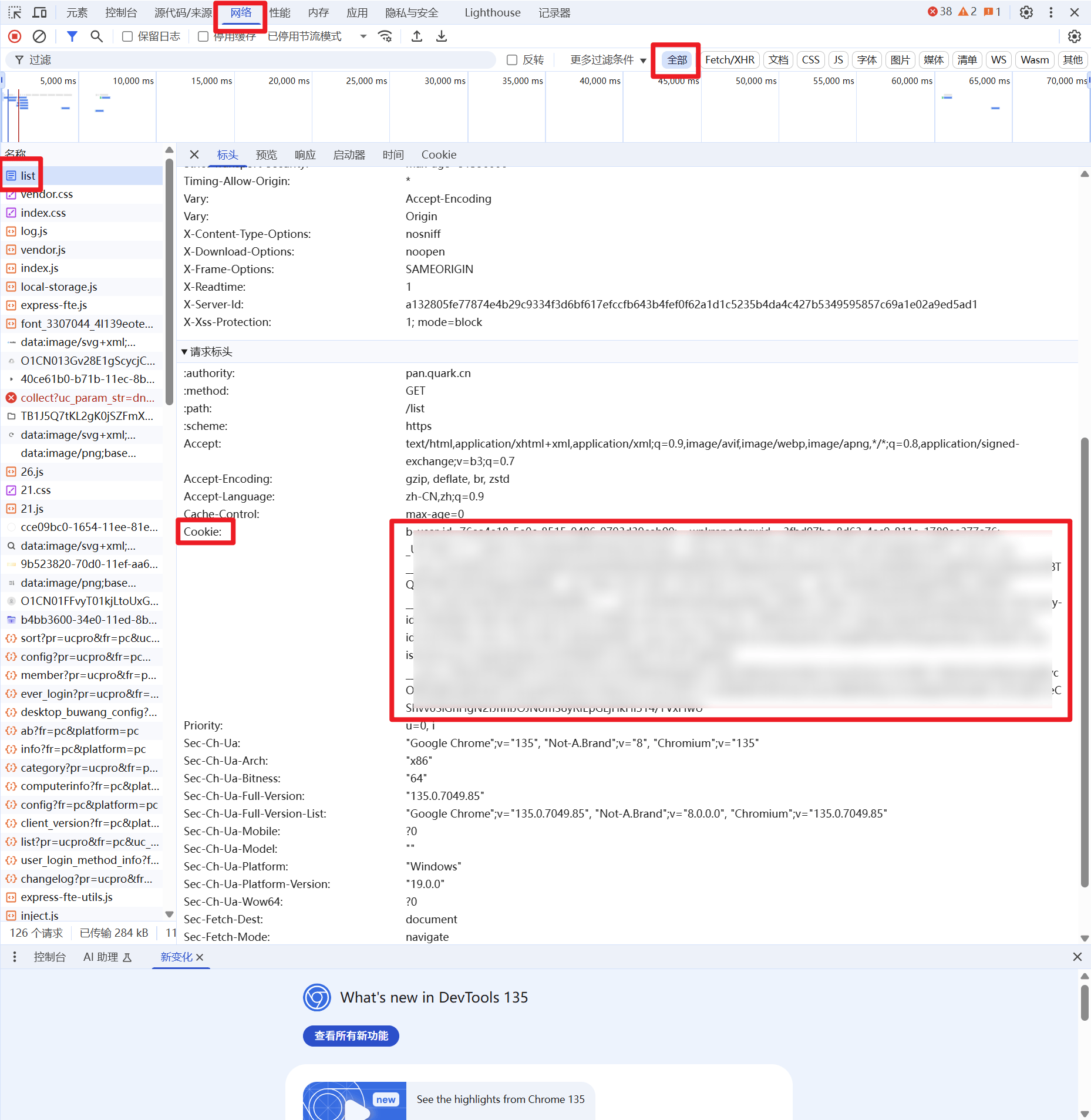Tick the 停用缓存 checkbox
The height and width of the screenshot is (1120, 1091).
[x=203, y=36]
